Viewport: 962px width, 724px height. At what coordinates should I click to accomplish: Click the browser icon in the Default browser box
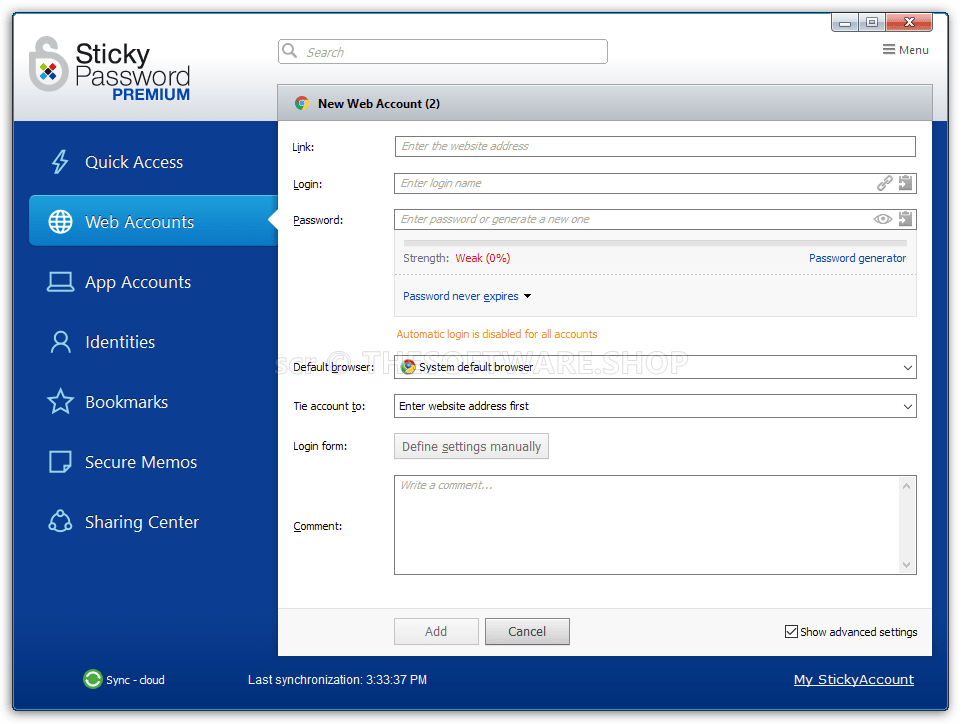click(408, 367)
